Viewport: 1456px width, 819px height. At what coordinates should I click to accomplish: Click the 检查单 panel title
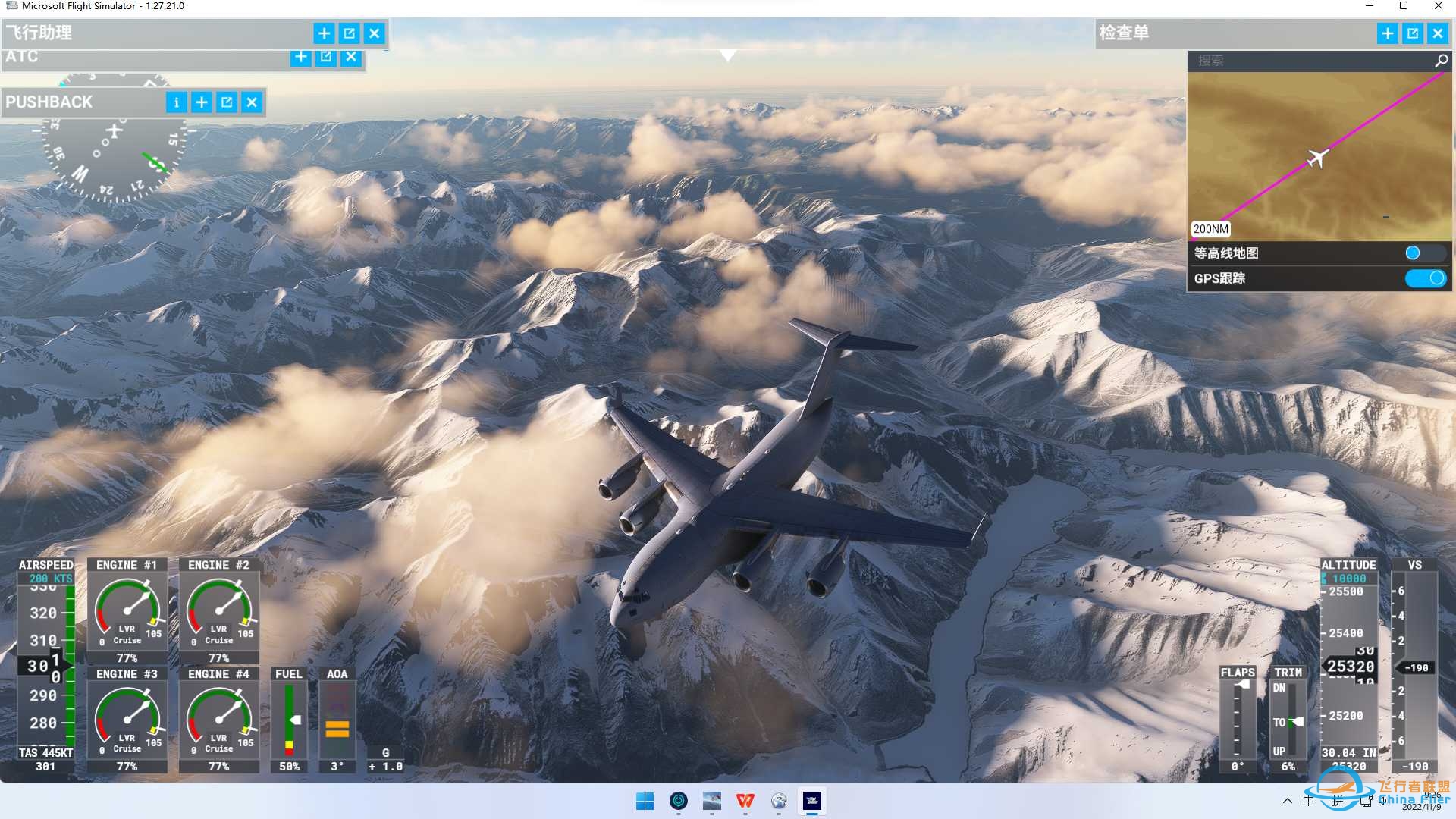(1124, 33)
